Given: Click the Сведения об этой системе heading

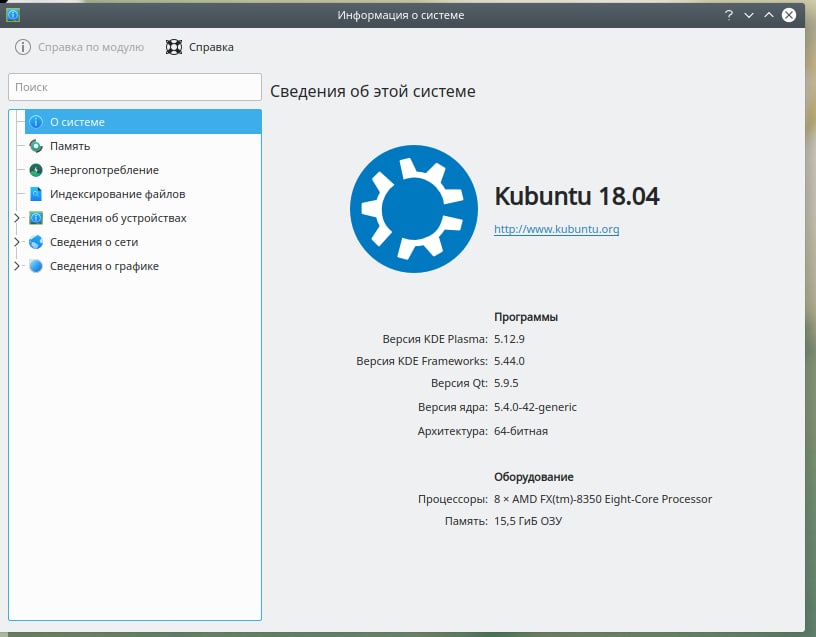Looking at the screenshot, I should pos(373,91).
